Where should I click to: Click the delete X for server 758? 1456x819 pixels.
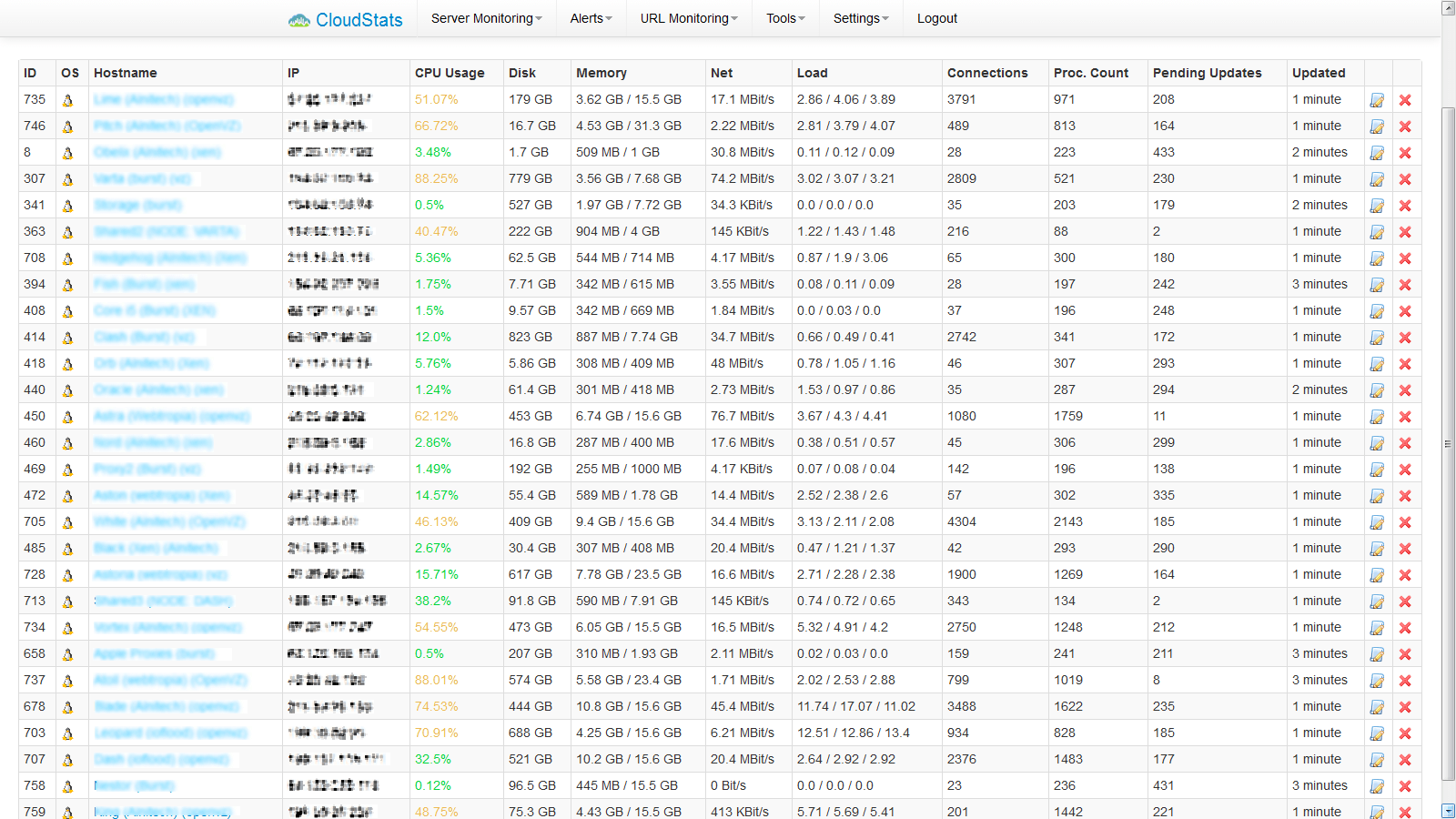click(x=1405, y=786)
